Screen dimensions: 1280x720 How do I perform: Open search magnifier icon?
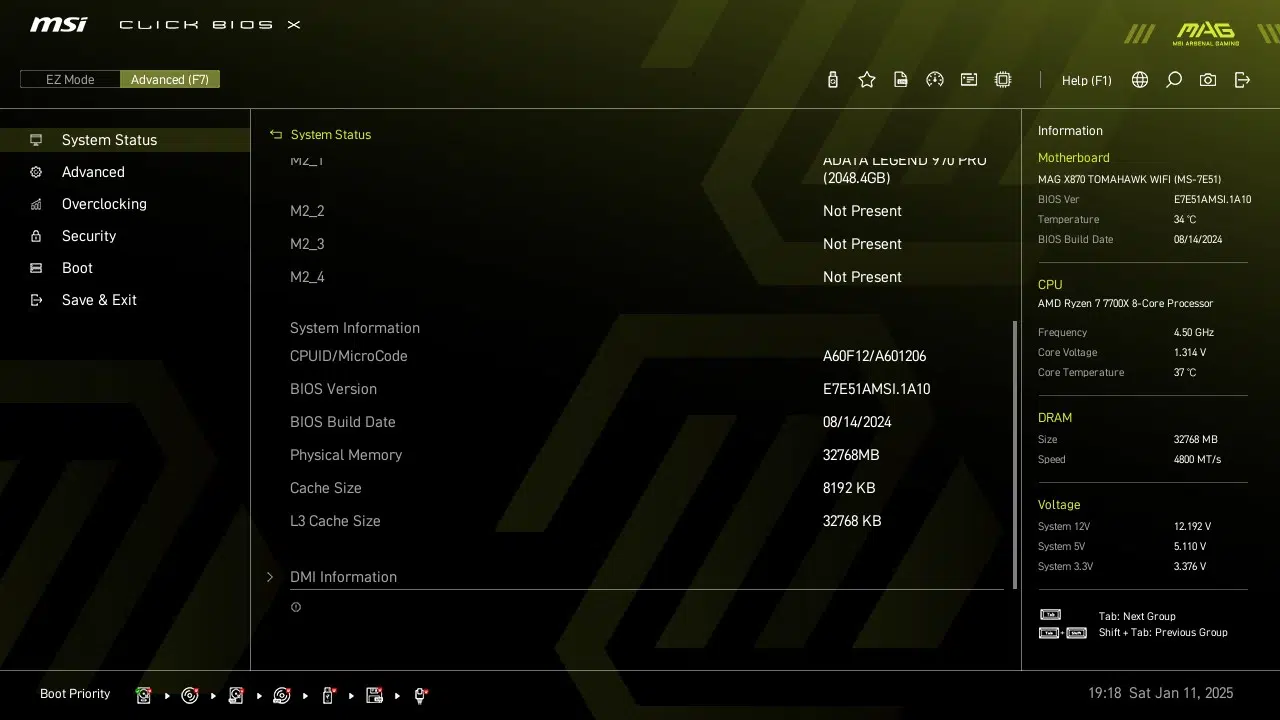(x=1174, y=80)
